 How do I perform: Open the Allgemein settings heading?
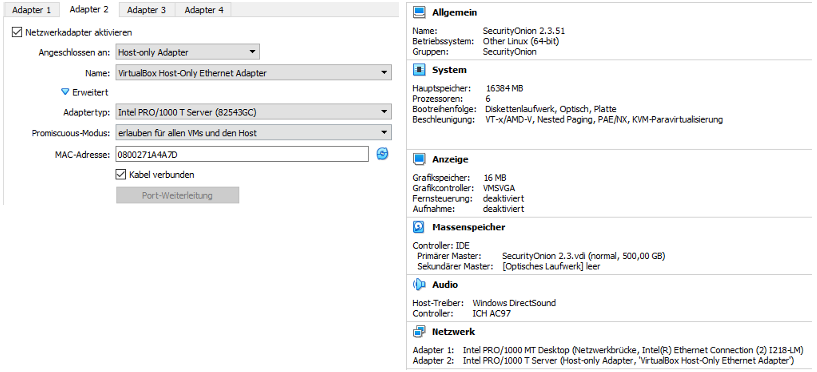454,13
